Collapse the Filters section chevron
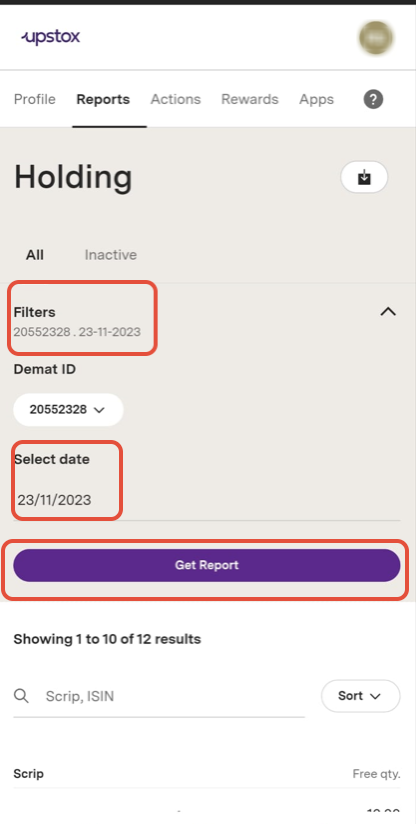 point(388,312)
